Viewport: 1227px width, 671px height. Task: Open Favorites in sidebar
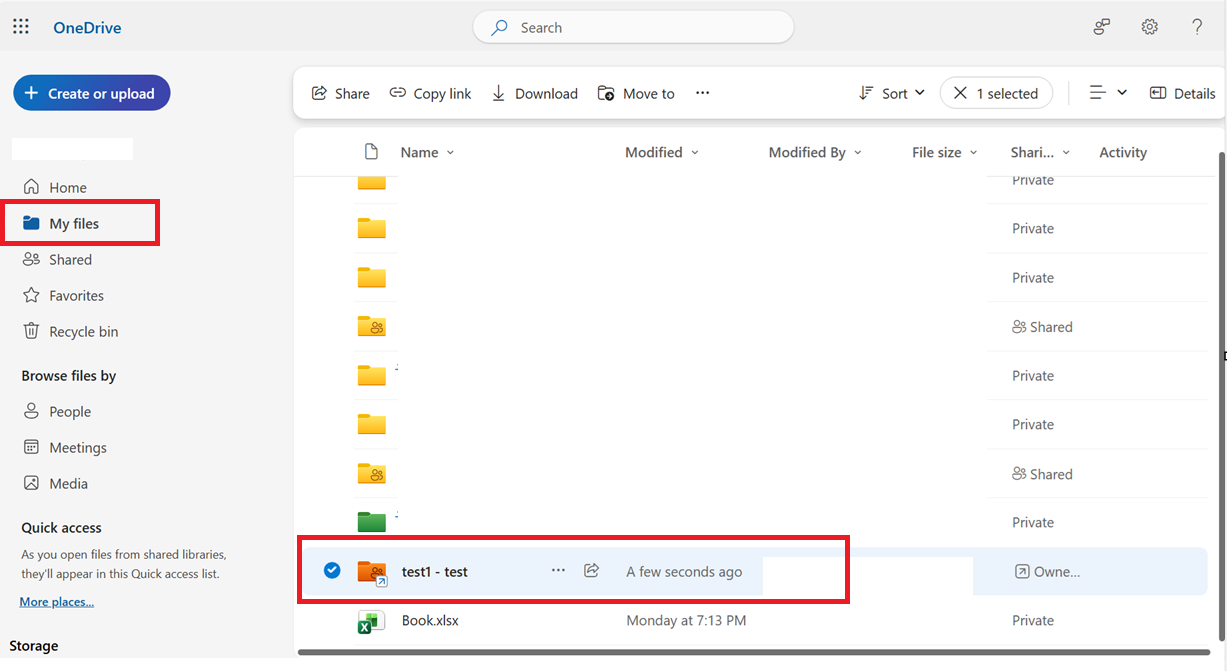click(x=63, y=295)
